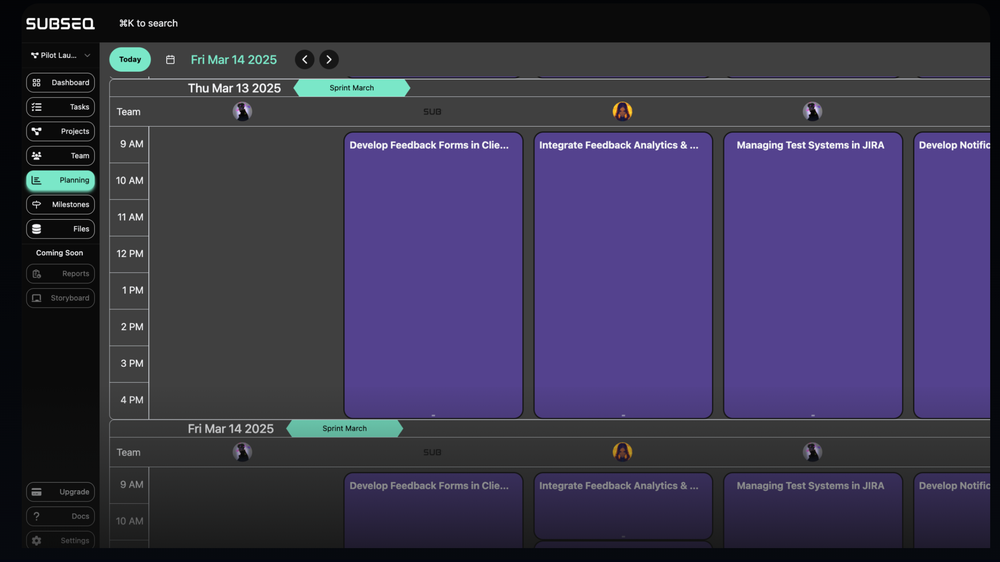
Task: Click the ⌘K to search field
Action: coord(148,23)
